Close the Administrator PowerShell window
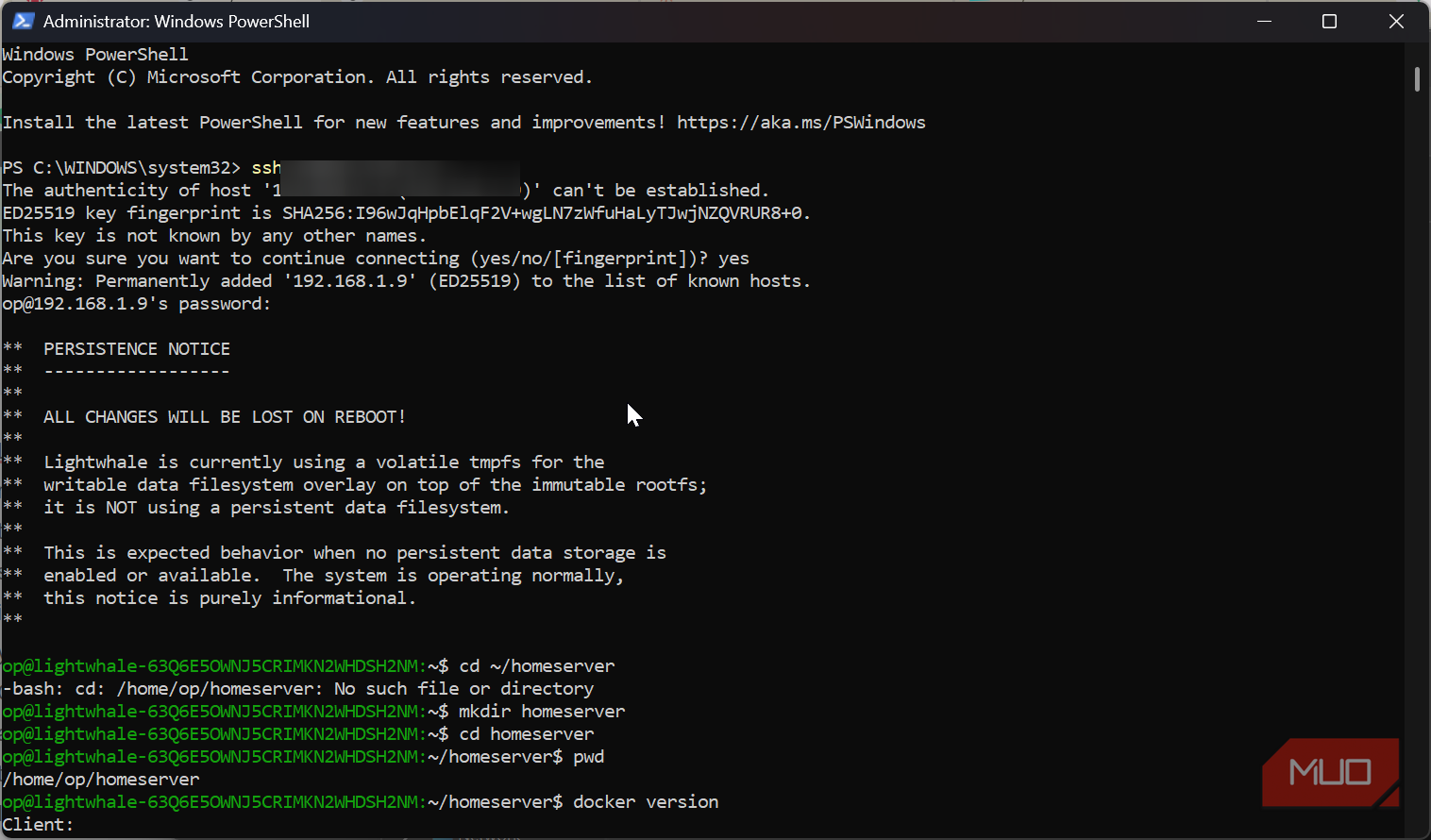The image size is (1431, 840). (x=1396, y=21)
